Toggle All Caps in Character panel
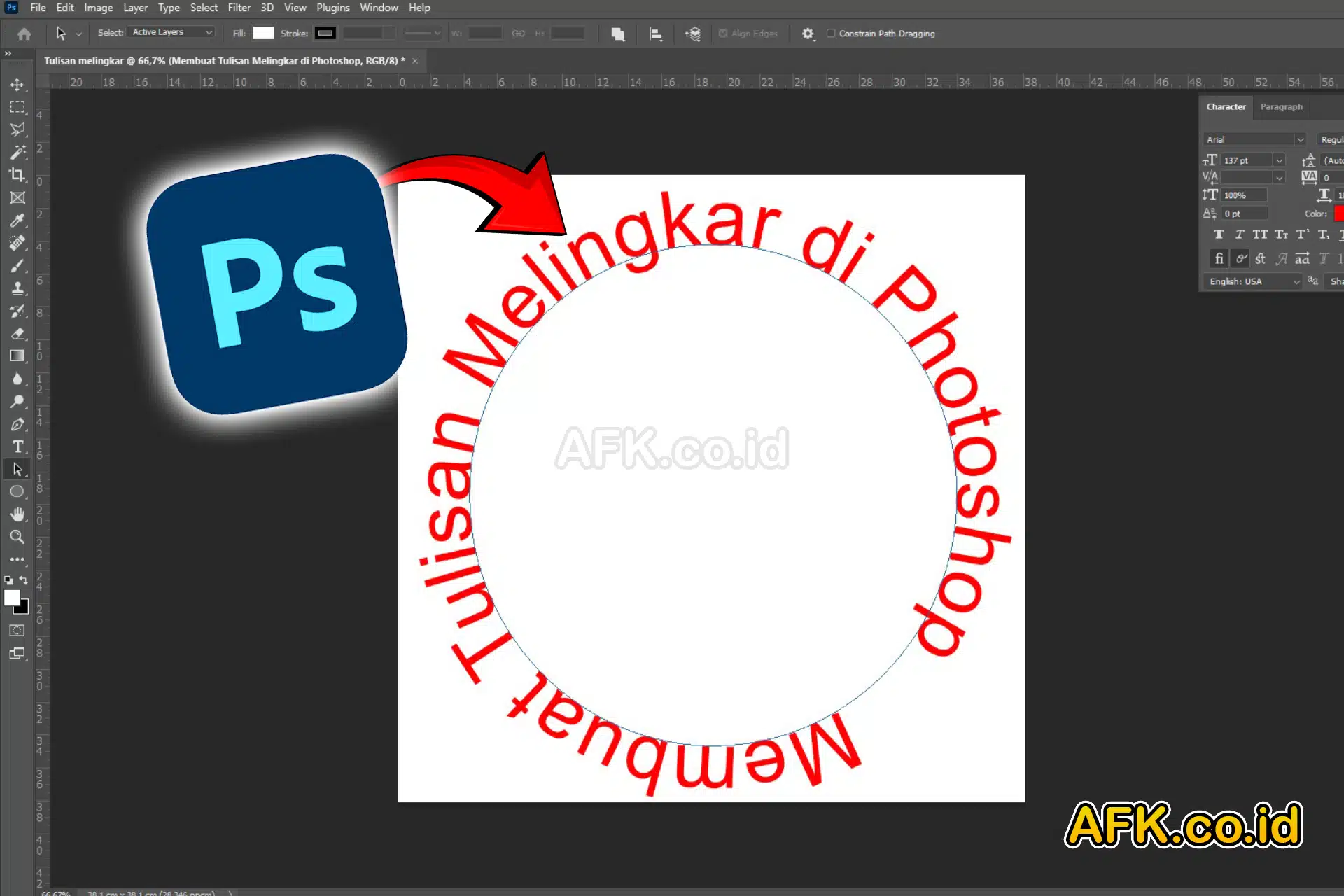 [x=1260, y=234]
